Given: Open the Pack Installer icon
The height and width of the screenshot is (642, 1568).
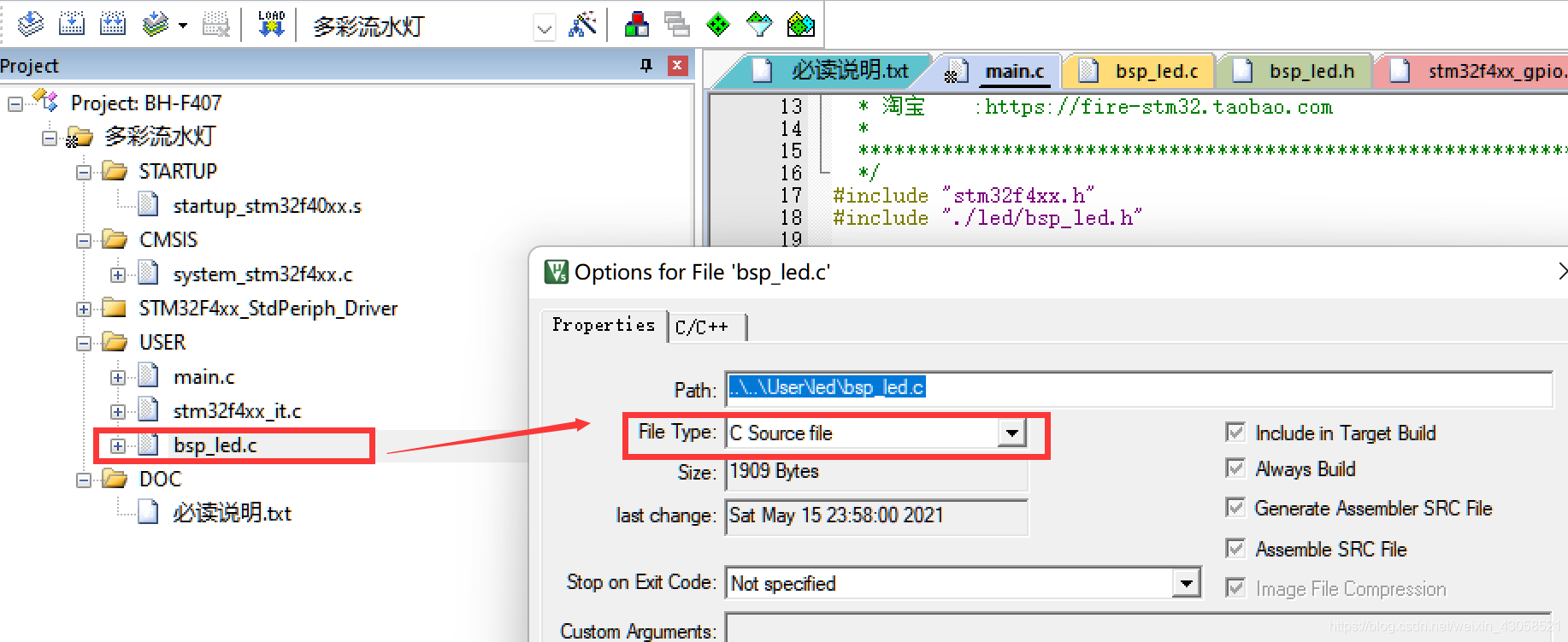Looking at the screenshot, I should tap(801, 24).
